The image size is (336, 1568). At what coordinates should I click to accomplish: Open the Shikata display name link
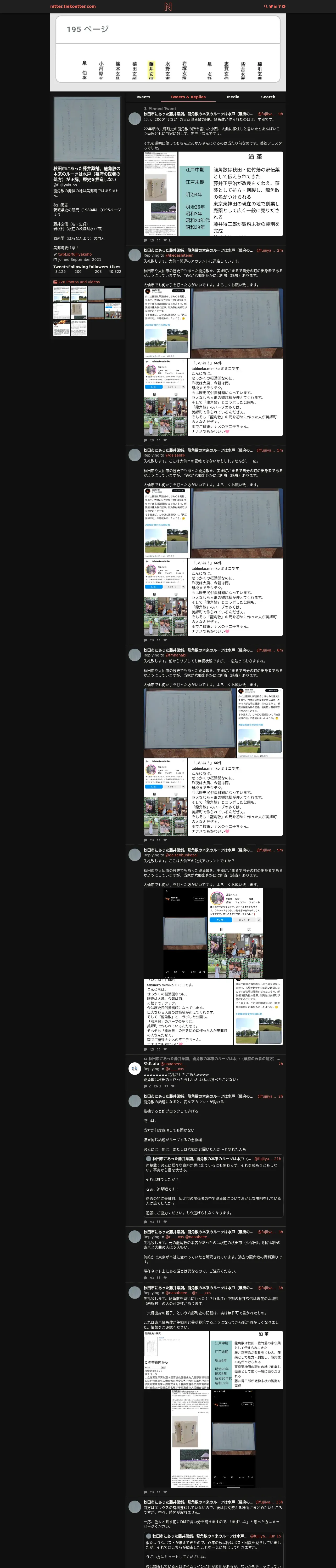(x=151, y=1064)
